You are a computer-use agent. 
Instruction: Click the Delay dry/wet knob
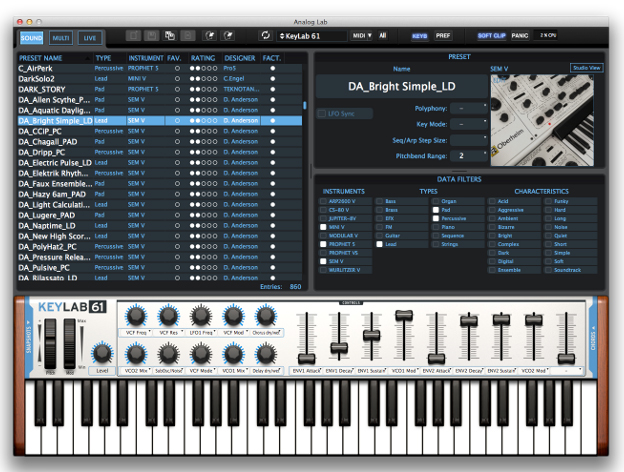pyautogui.click(x=266, y=353)
